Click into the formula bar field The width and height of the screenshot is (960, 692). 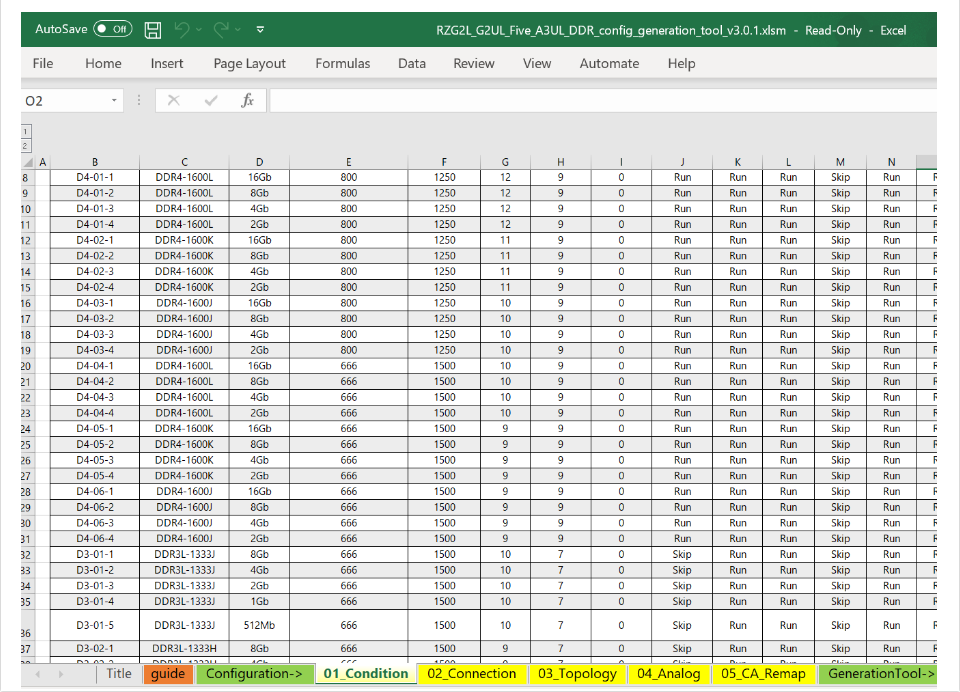603,100
